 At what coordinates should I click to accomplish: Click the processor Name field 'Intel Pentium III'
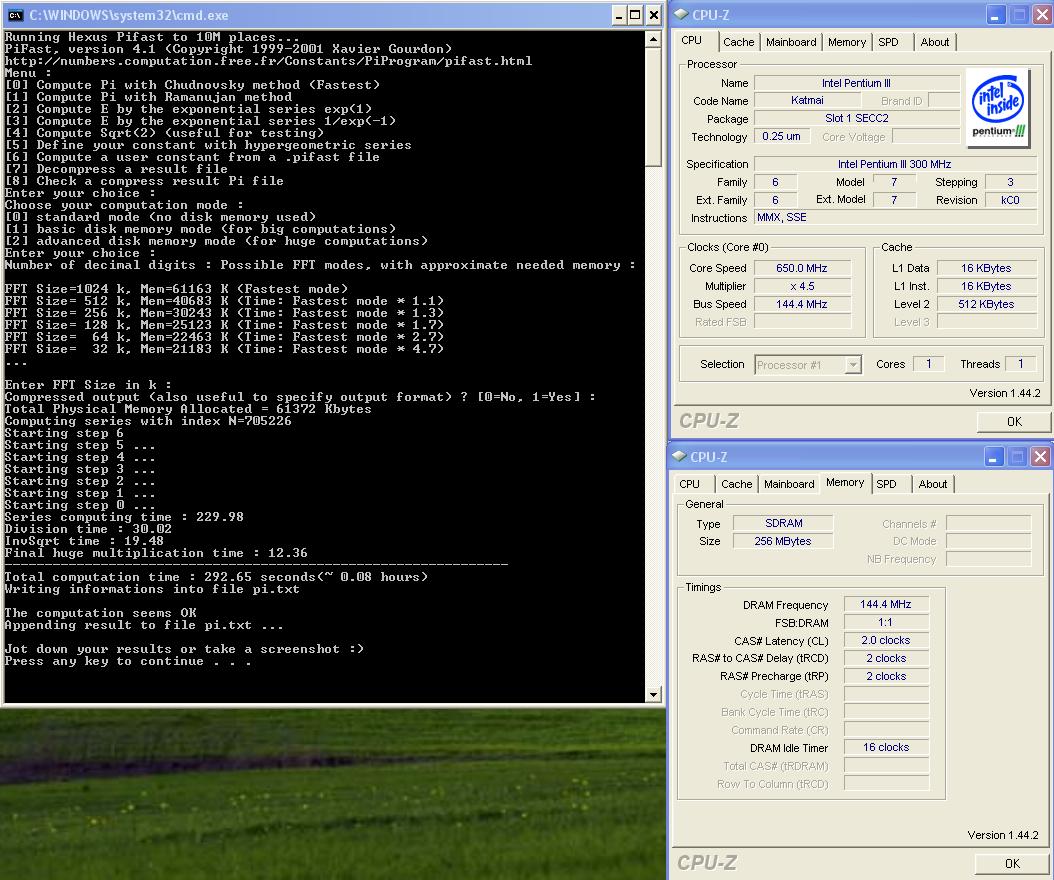click(x=856, y=83)
